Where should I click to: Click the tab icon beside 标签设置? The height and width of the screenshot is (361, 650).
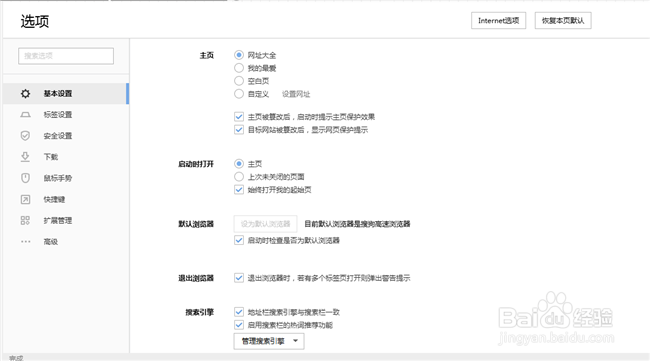click(25, 115)
